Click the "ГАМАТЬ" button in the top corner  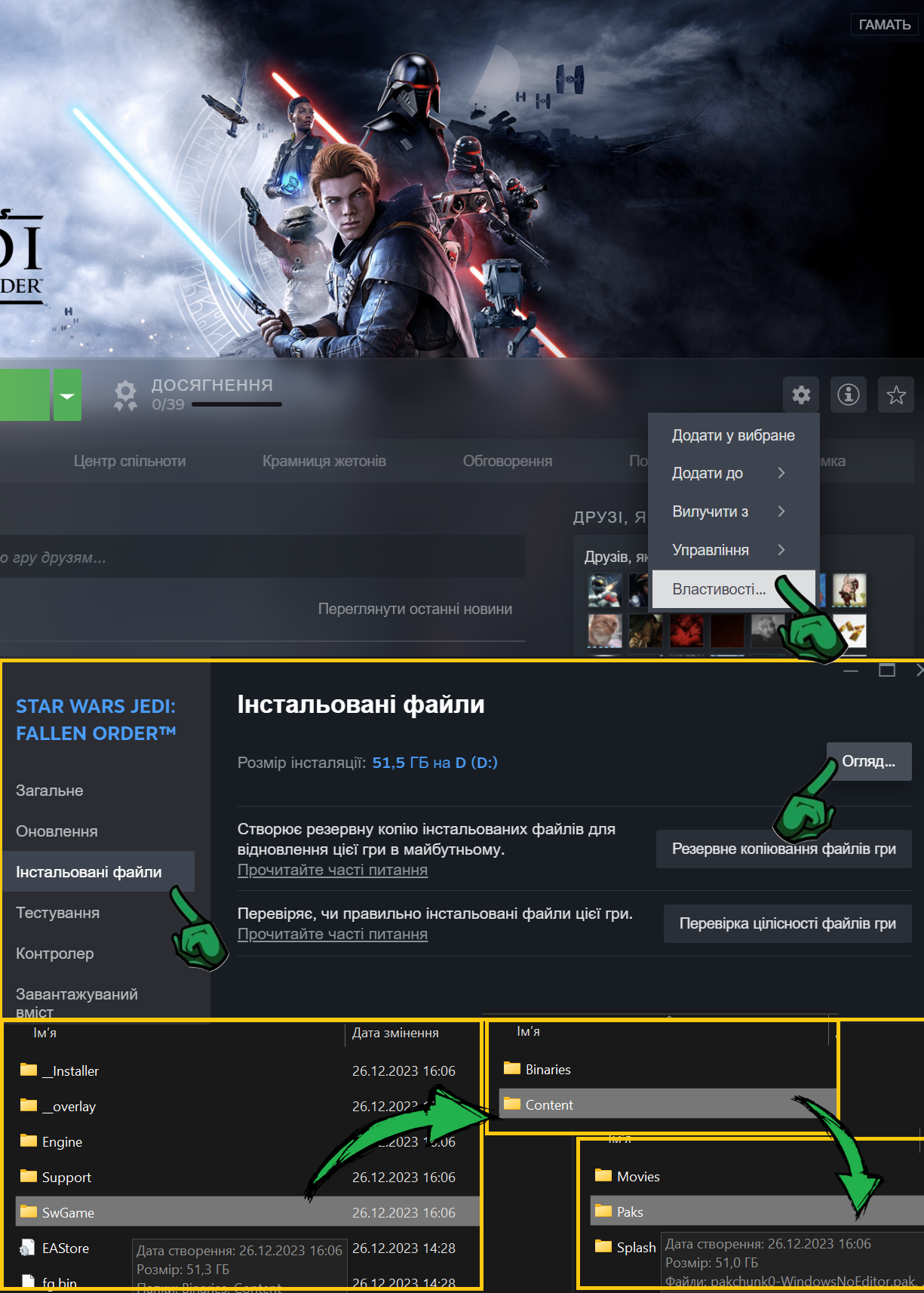(x=885, y=25)
